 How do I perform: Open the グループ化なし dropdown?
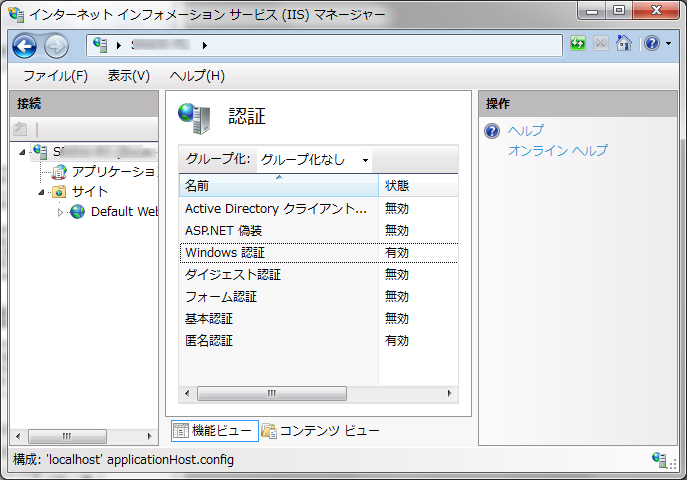(314, 159)
